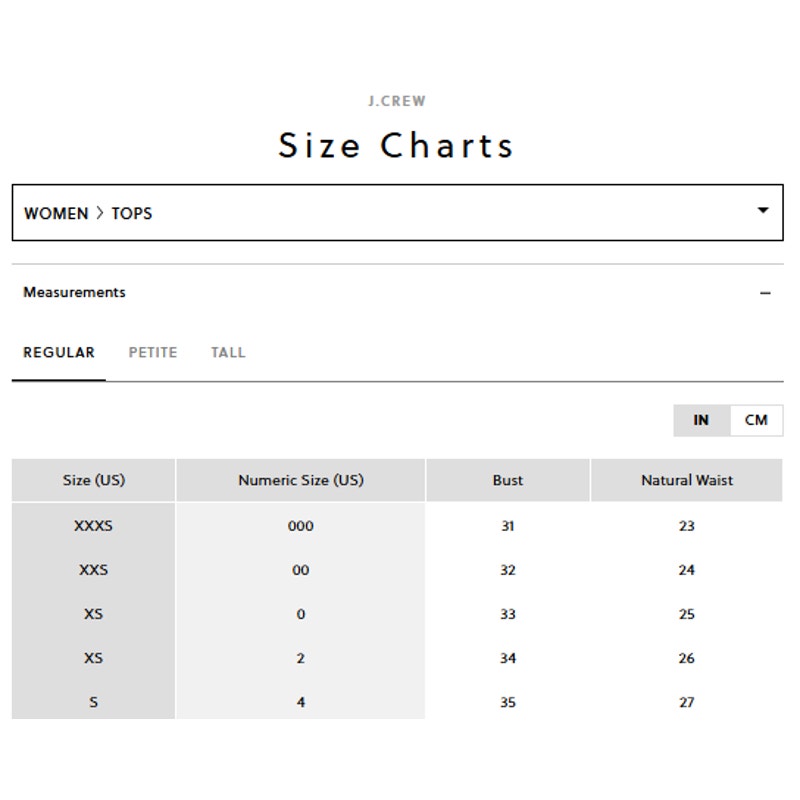Collapse the Measurements section with minus icon
Viewport: 800px width, 800px height.
pyautogui.click(x=765, y=293)
